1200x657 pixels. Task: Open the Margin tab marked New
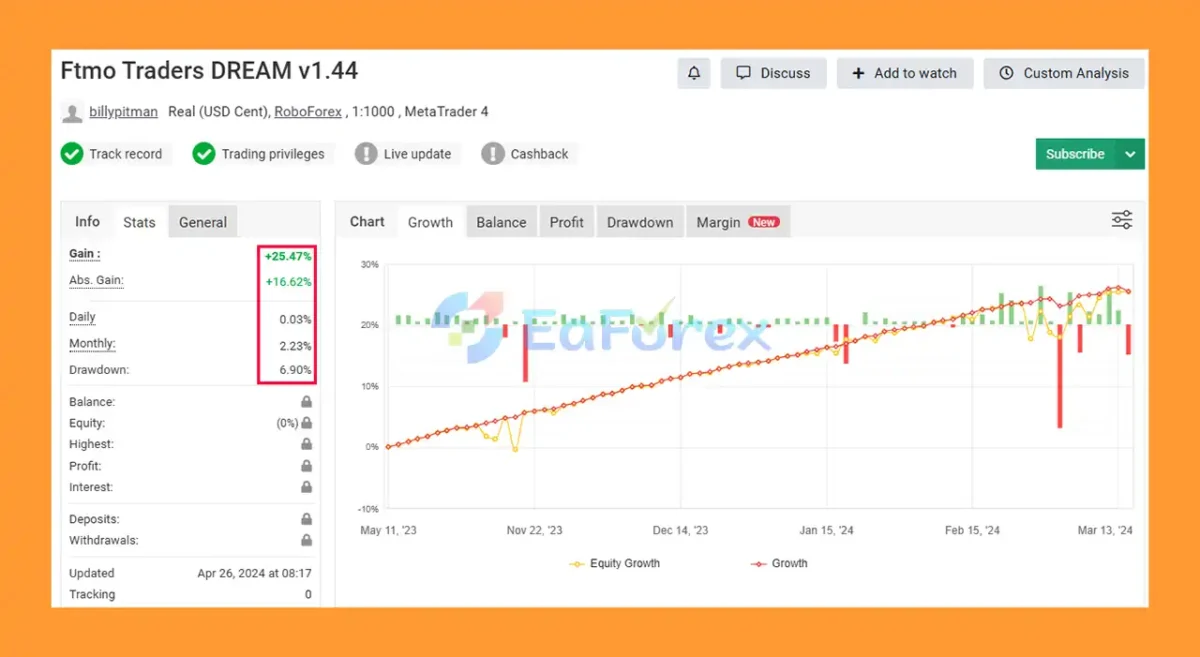pyautogui.click(x=737, y=222)
